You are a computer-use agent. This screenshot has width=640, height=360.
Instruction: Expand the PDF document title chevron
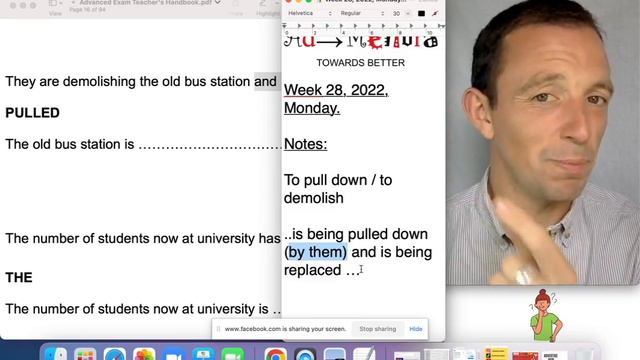tap(218, 2)
